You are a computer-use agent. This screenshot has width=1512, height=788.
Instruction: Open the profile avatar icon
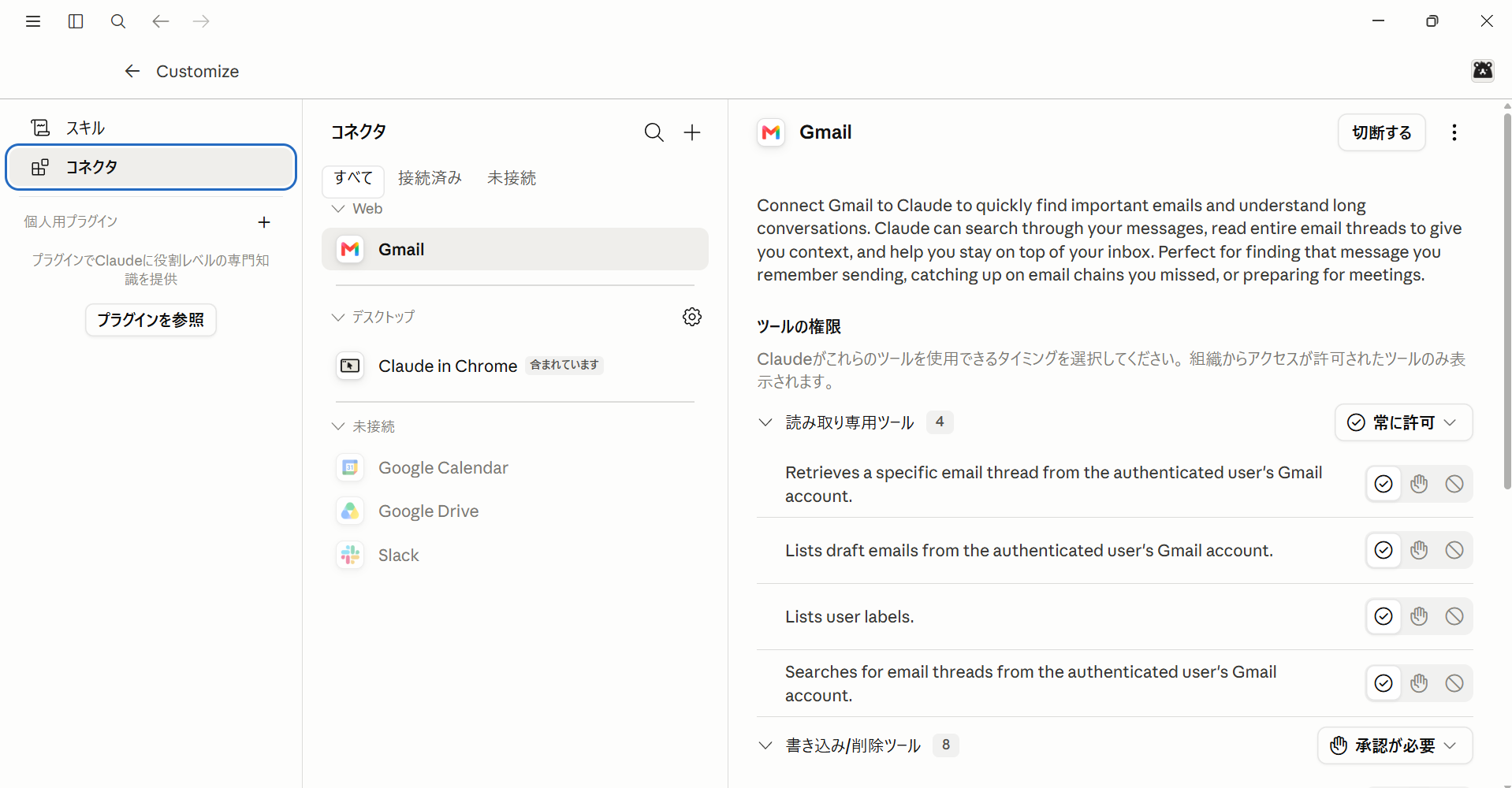click(x=1483, y=70)
